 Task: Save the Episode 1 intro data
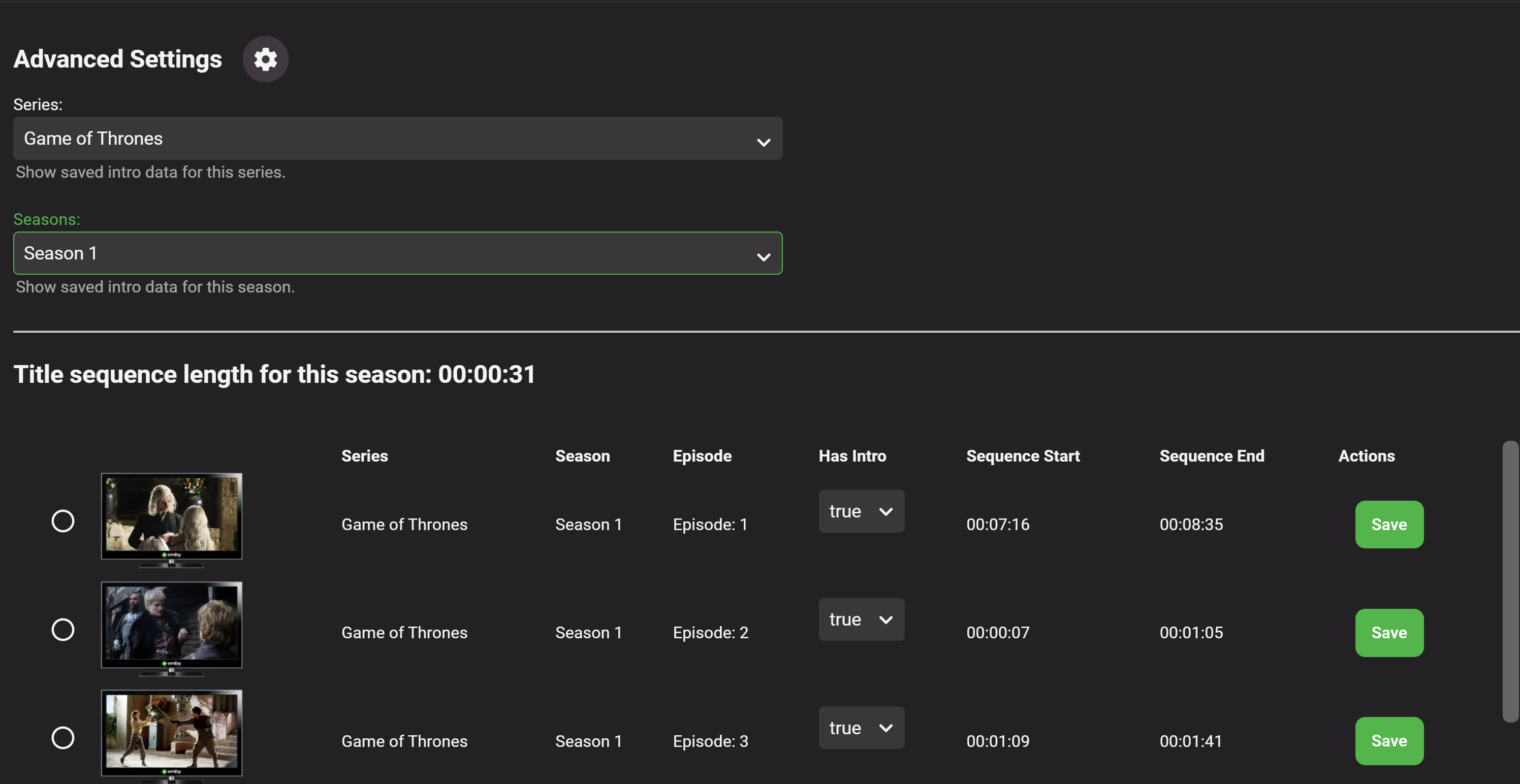point(1388,525)
